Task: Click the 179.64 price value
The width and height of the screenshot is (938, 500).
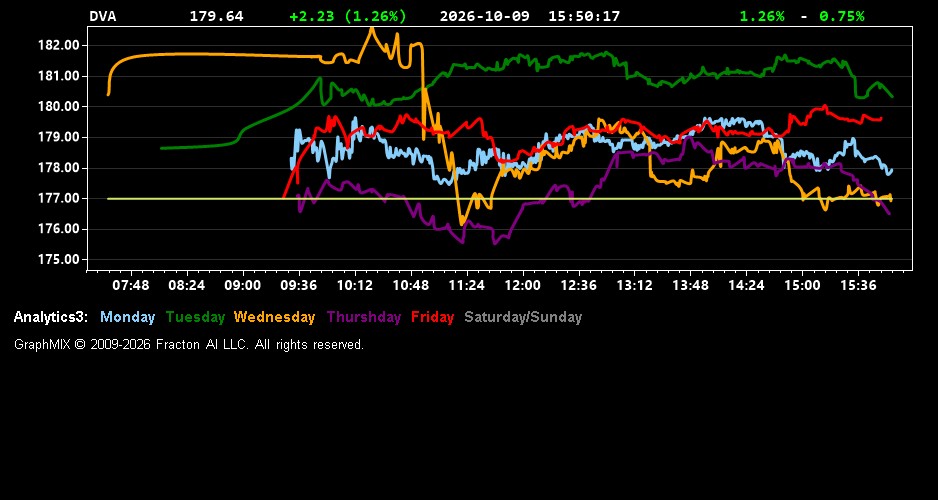Action: tap(217, 16)
